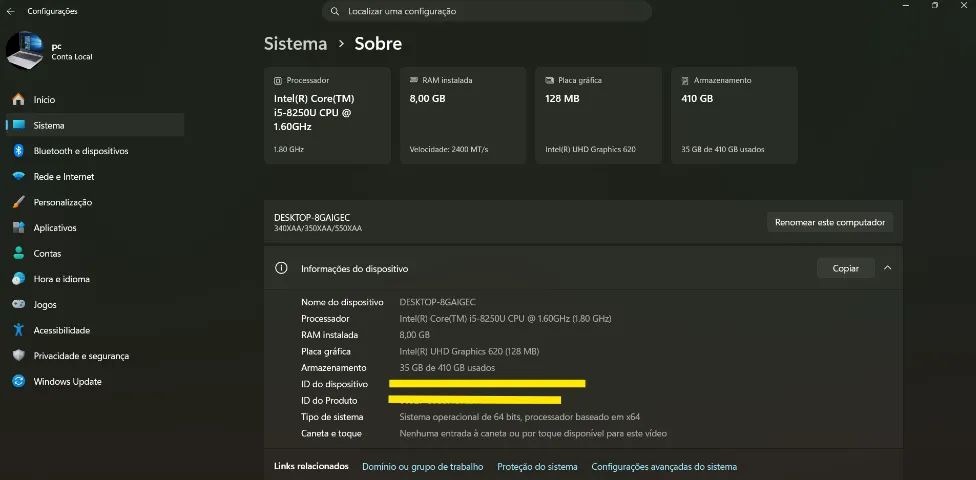Click the Processador summary card
The height and width of the screenshot is (480, 976).
pos(327,116)
